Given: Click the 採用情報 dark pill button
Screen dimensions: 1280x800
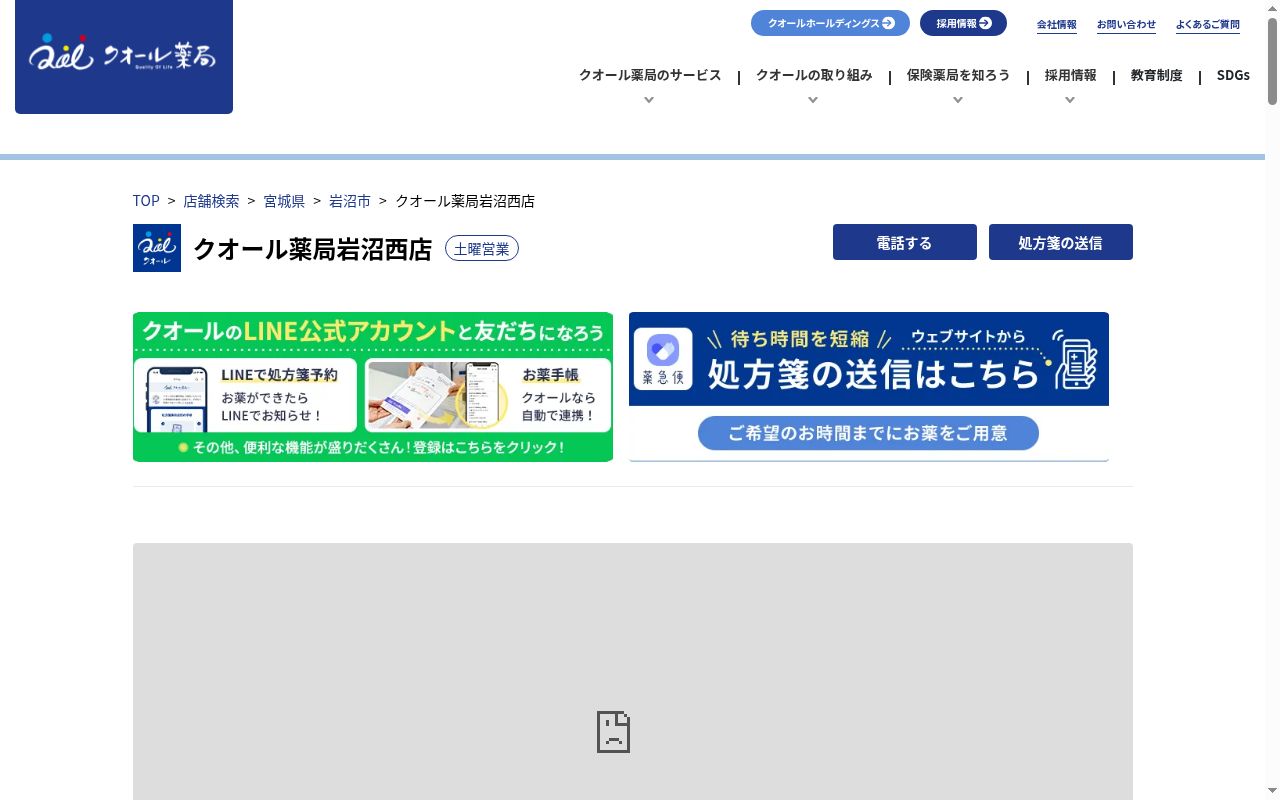Looking at the screenshot, I should click(x=963, y=23).
